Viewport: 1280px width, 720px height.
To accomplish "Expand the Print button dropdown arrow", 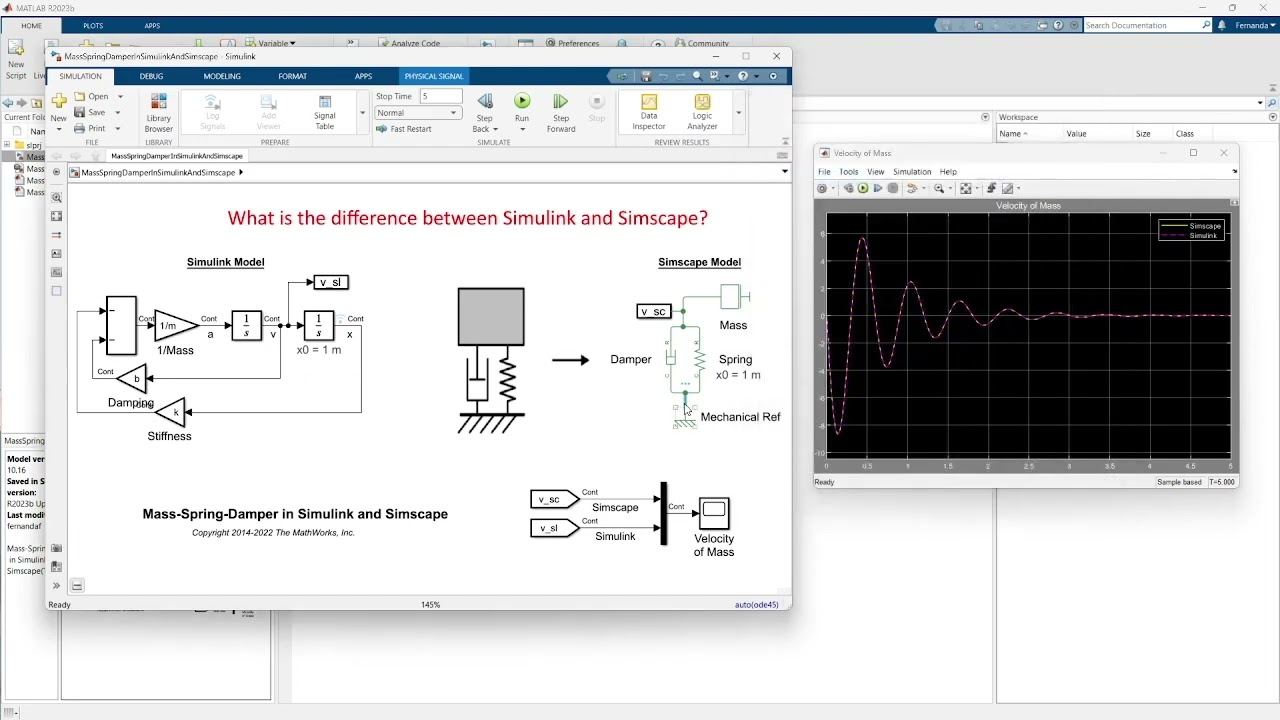I will click(117, 129).
